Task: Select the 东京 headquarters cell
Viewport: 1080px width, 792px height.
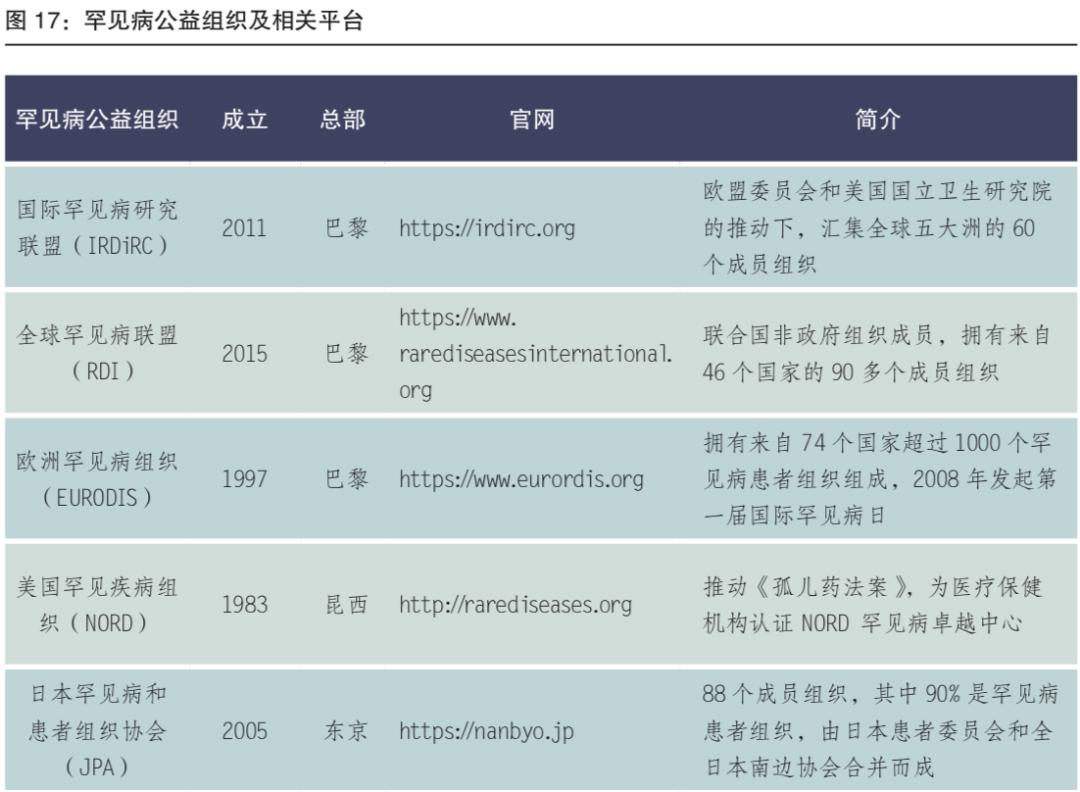Action: pos(346,731)
